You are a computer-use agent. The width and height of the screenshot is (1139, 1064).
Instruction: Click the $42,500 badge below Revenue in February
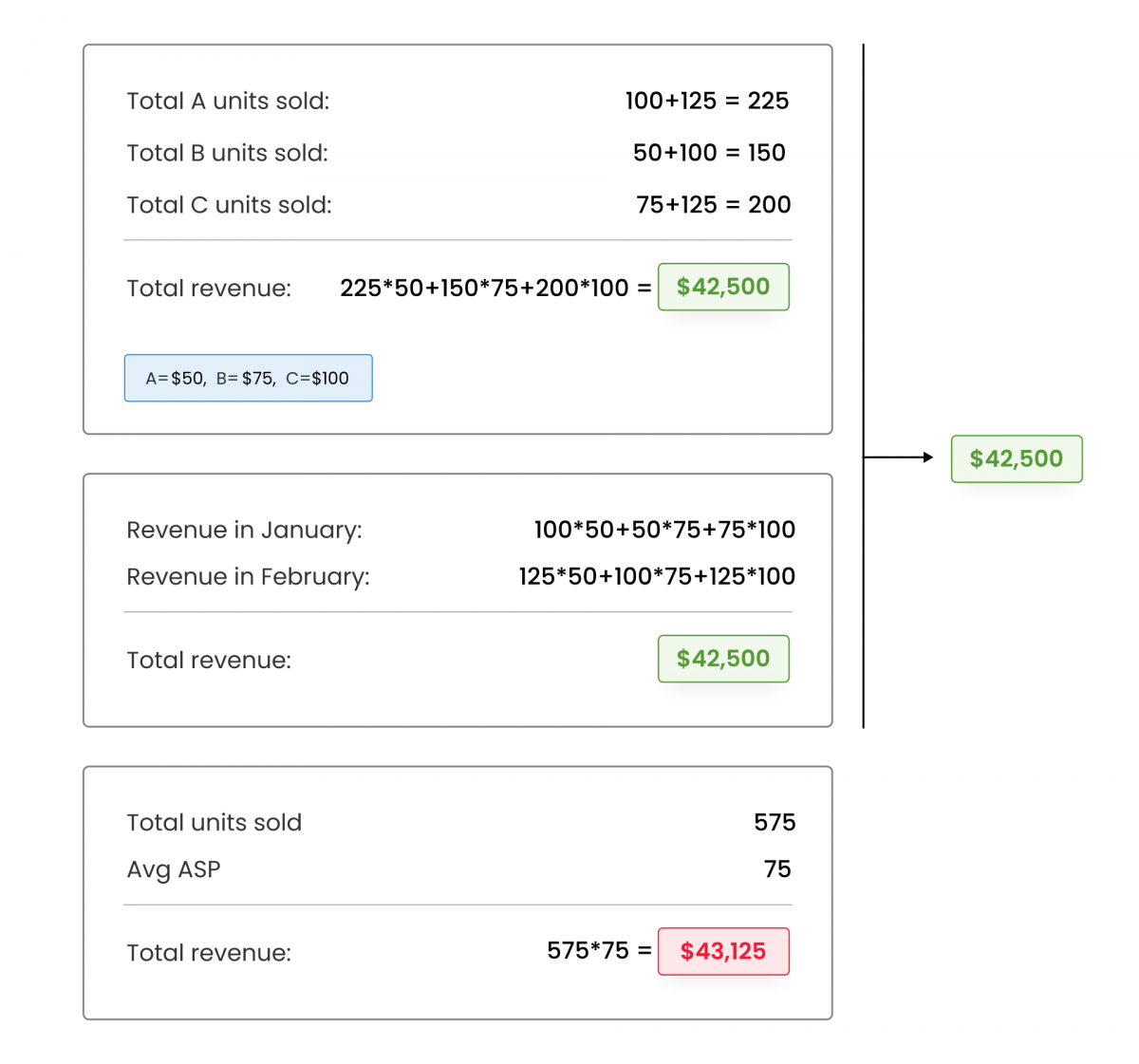[722, 659]
